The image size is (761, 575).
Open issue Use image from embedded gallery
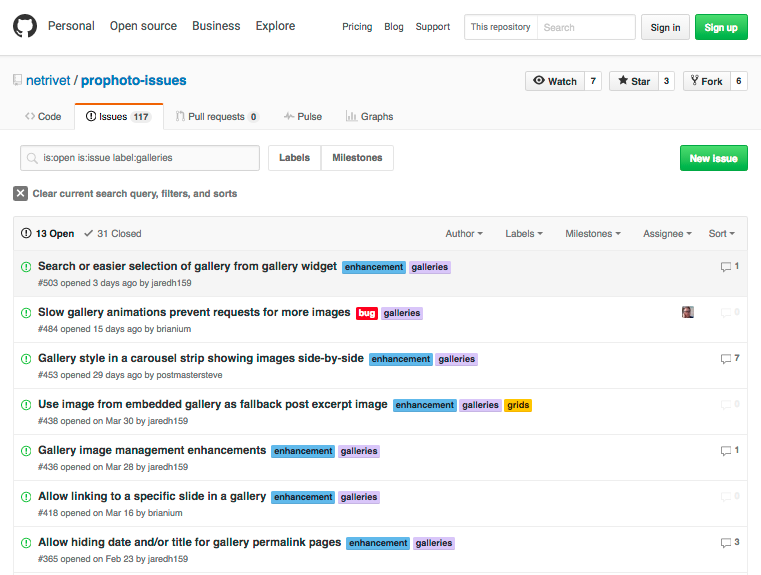213,404
